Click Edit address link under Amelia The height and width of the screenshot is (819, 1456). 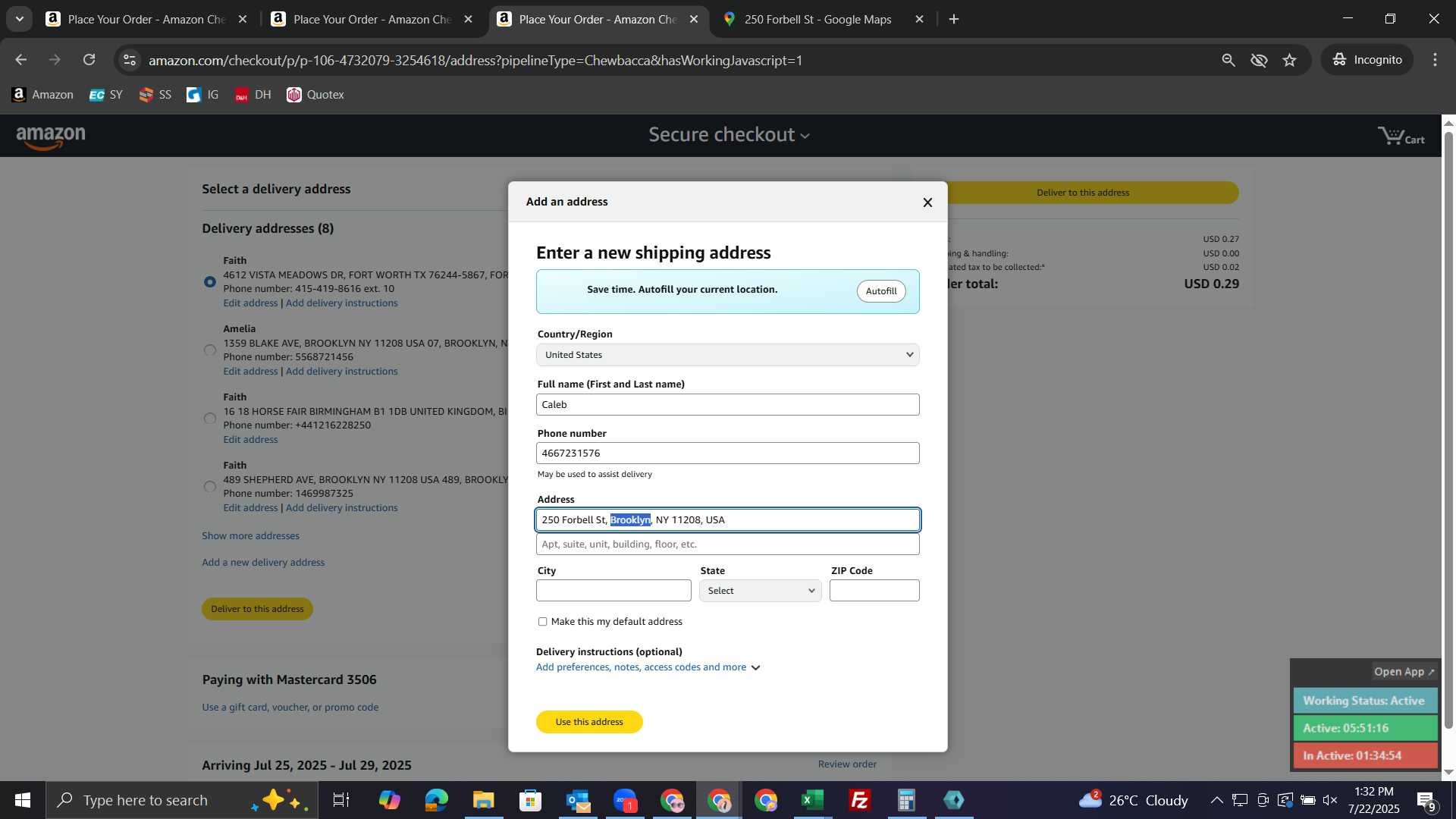[x=250, y=372]
